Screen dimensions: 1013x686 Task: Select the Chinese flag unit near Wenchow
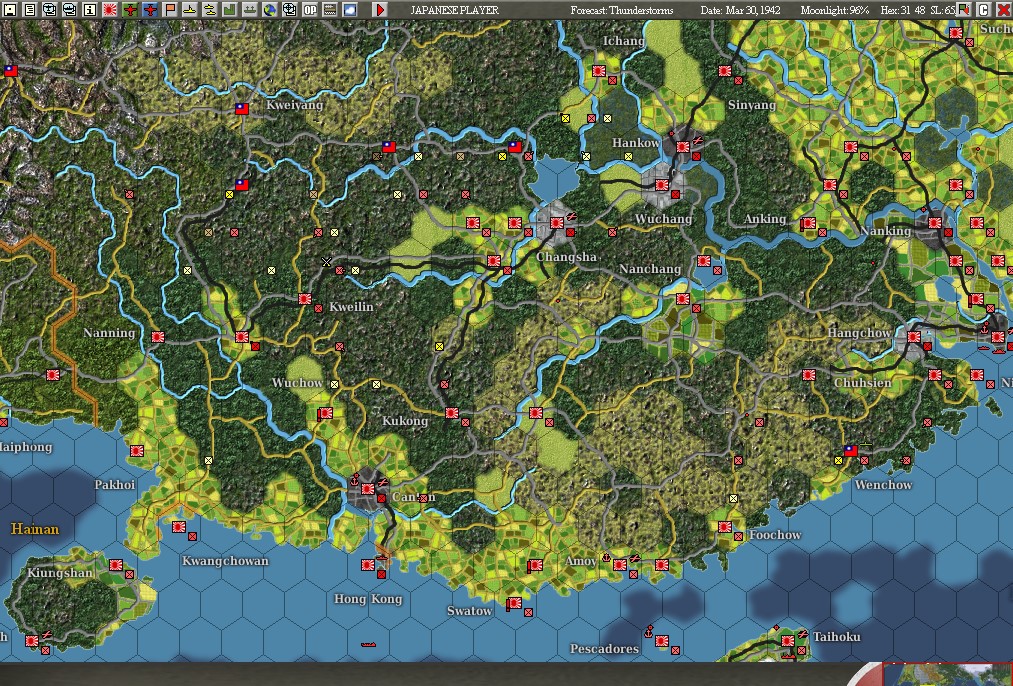click(851, 451)
